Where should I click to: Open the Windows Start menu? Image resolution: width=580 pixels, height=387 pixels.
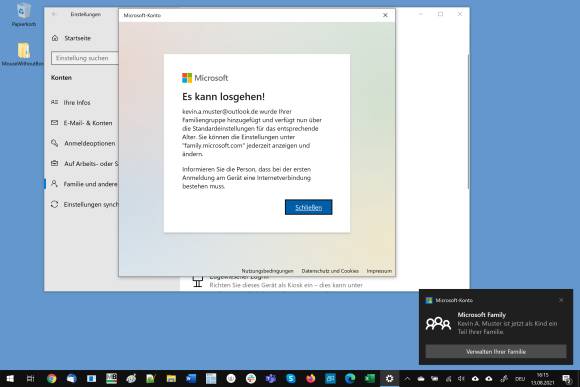click(10, 378)
